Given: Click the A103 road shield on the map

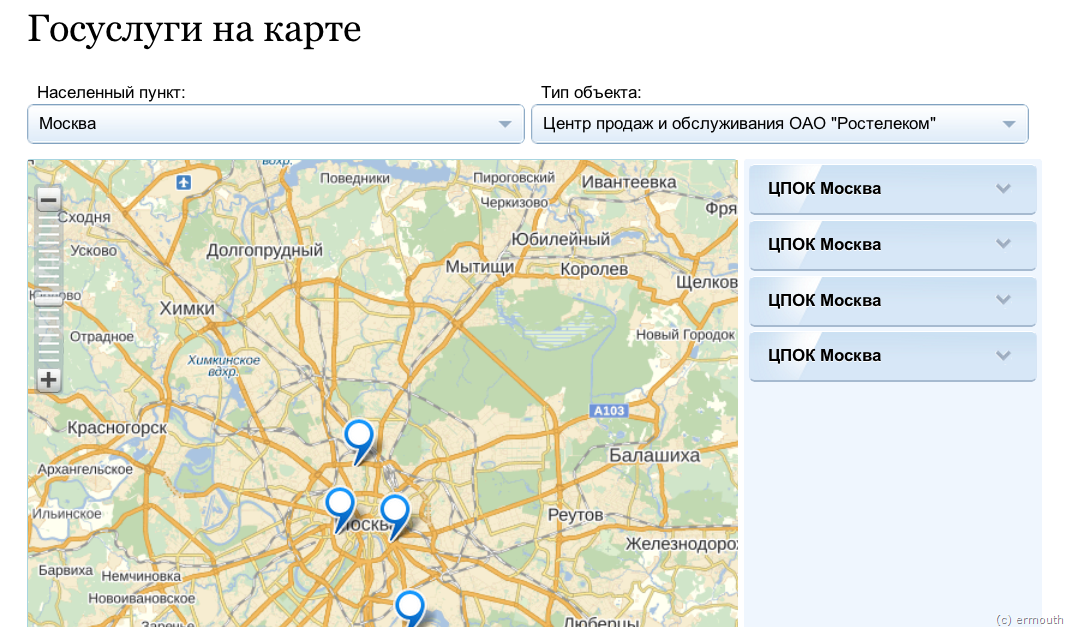Looking at the screenshot, I should (608, 411).
